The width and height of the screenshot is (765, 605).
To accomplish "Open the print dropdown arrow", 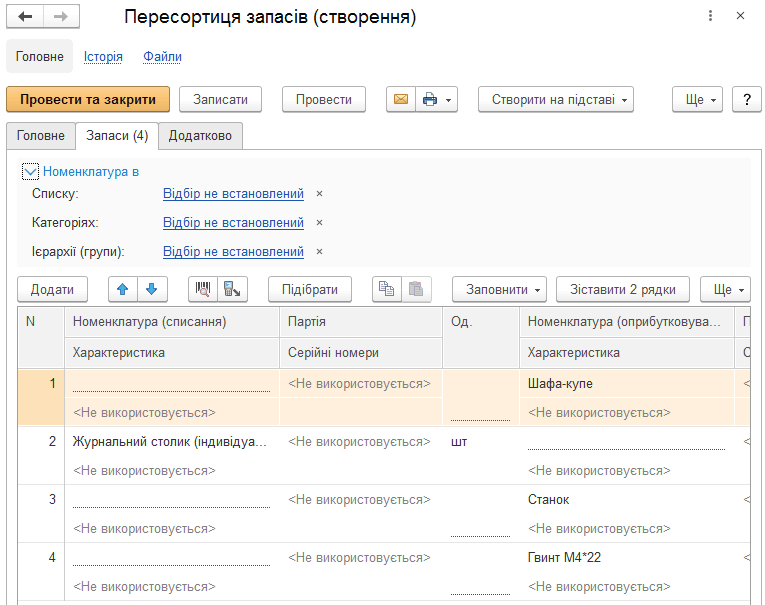I will click(449, 100).
